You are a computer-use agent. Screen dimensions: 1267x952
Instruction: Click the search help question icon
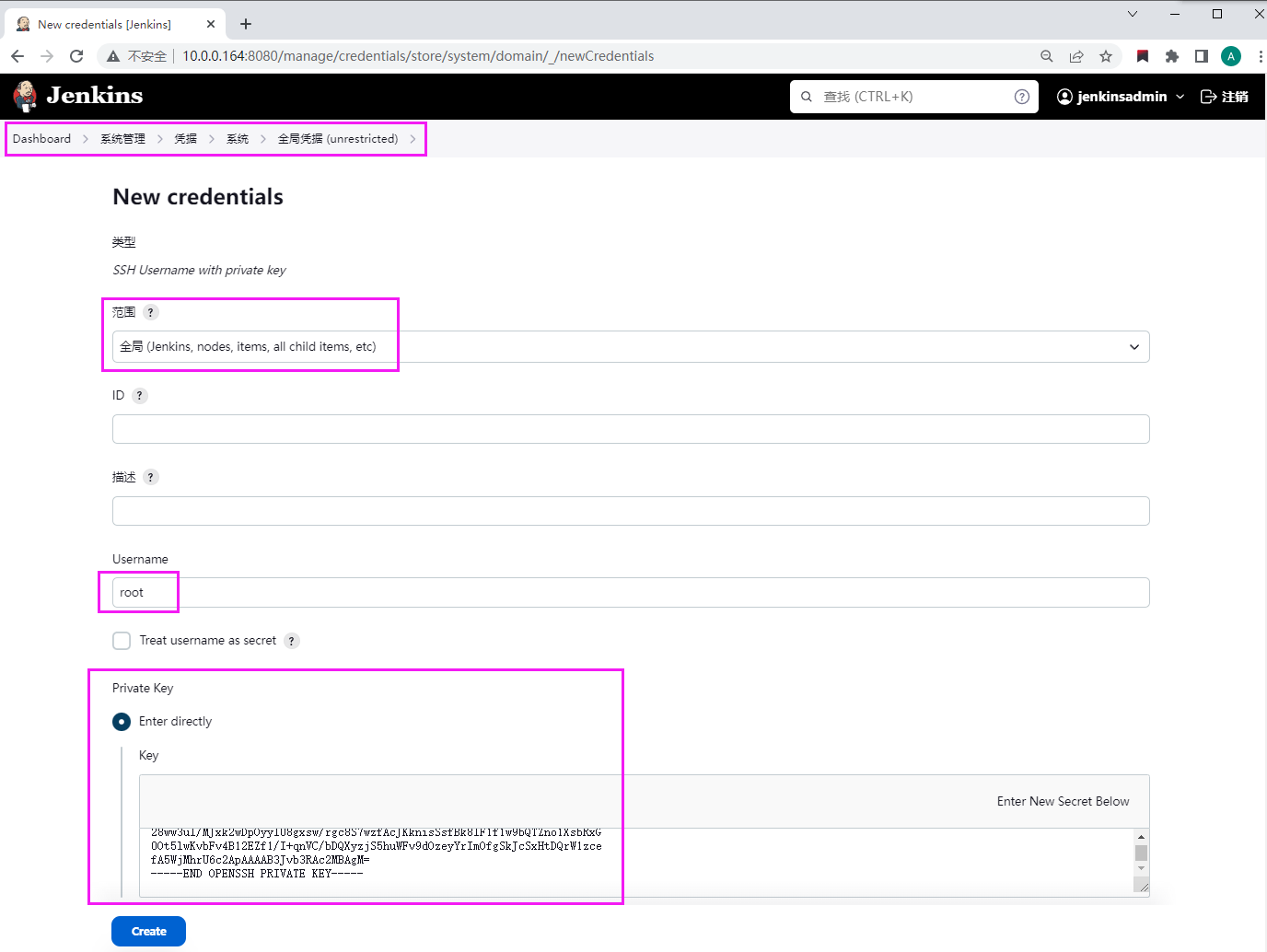pos(1022,97)
